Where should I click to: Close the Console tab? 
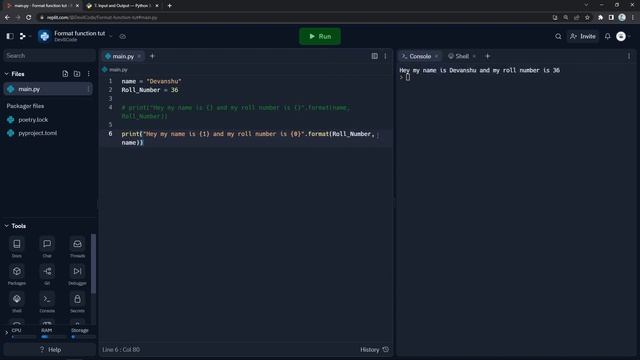437,56
